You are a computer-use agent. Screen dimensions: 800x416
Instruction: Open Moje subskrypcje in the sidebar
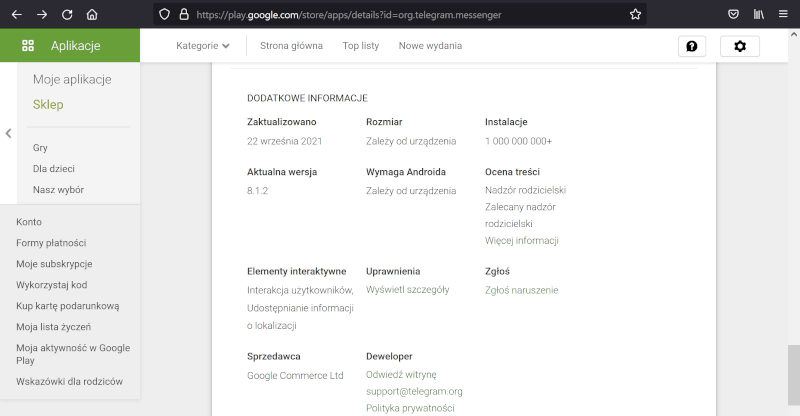click(54, 264)
